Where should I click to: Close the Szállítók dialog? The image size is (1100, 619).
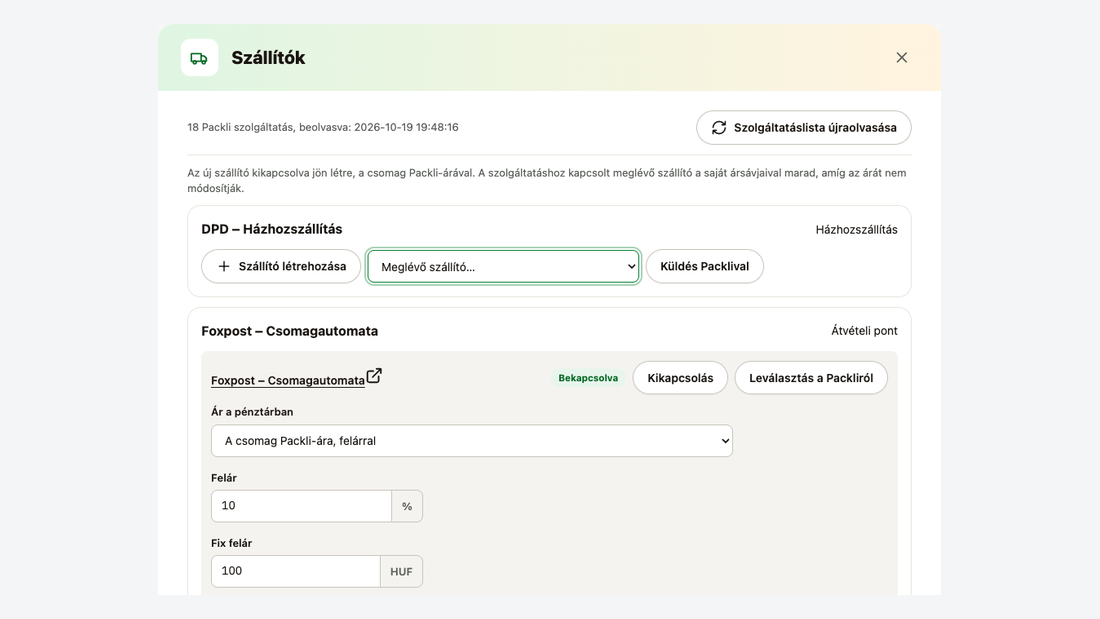point(901,58)
